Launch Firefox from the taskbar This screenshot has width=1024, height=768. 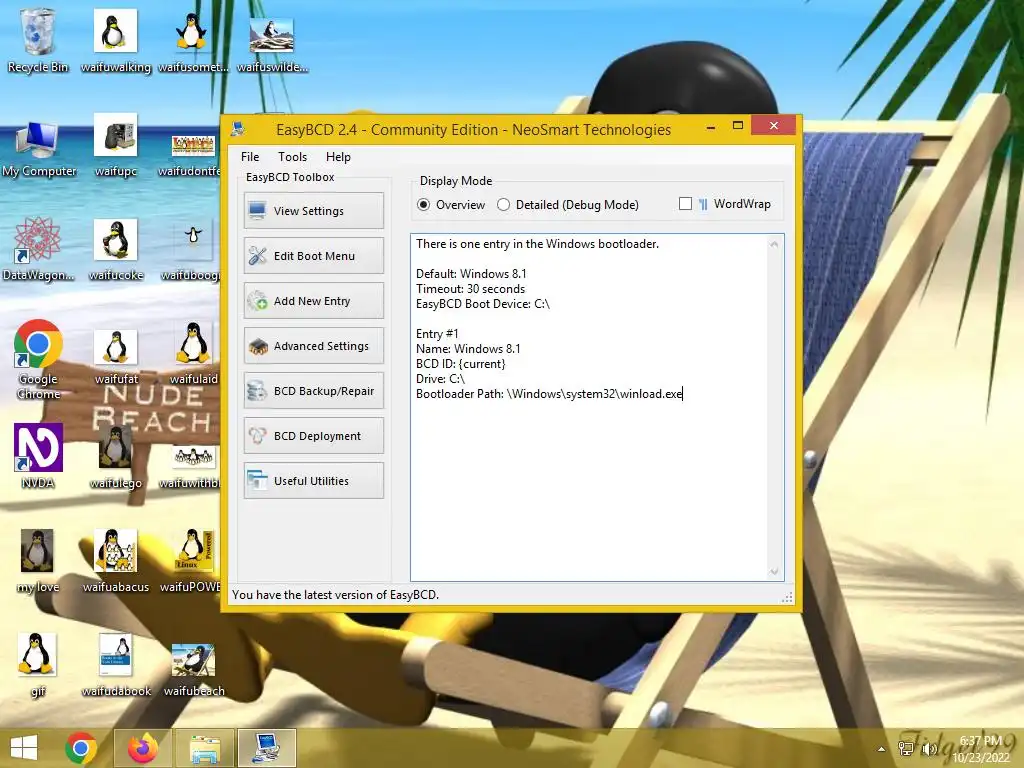pos(143,748)
